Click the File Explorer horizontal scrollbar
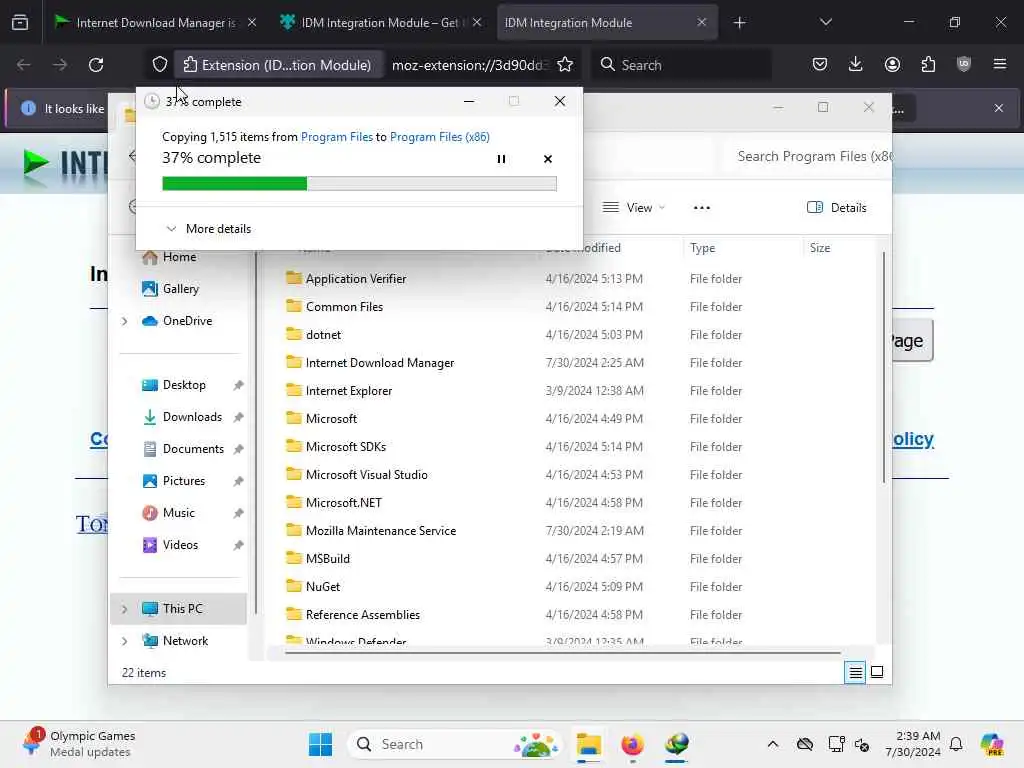The image size is (1024, 768). 562,652
